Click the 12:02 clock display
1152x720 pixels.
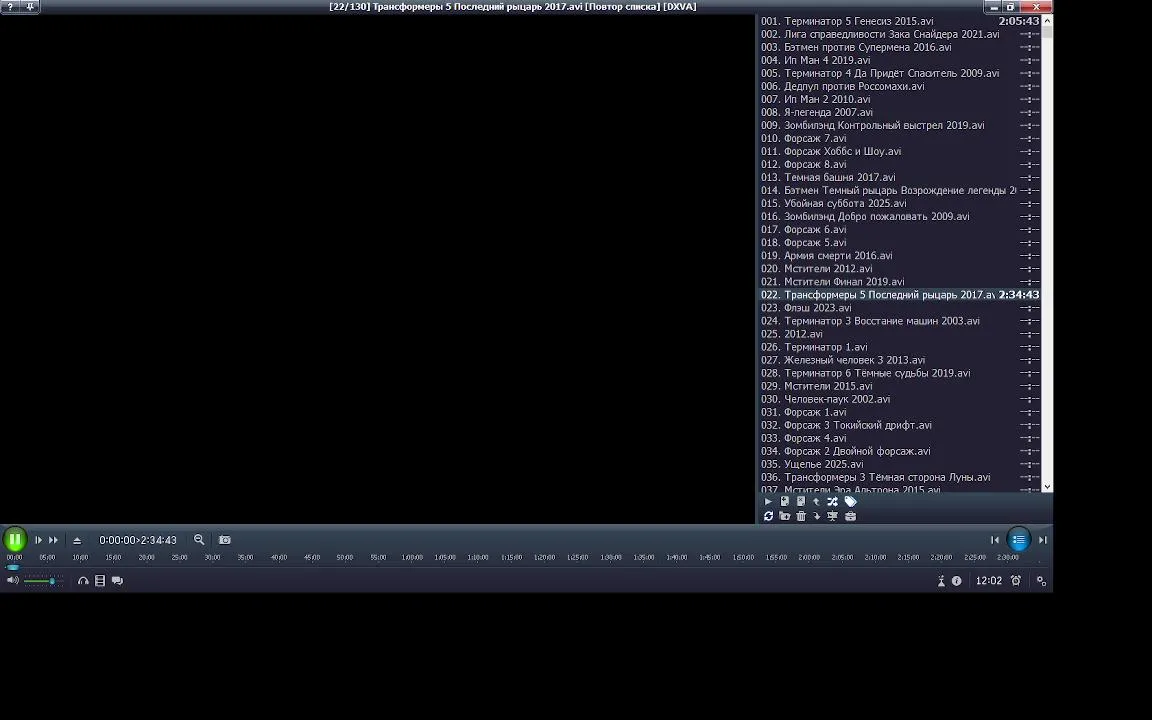click(989, 580)
